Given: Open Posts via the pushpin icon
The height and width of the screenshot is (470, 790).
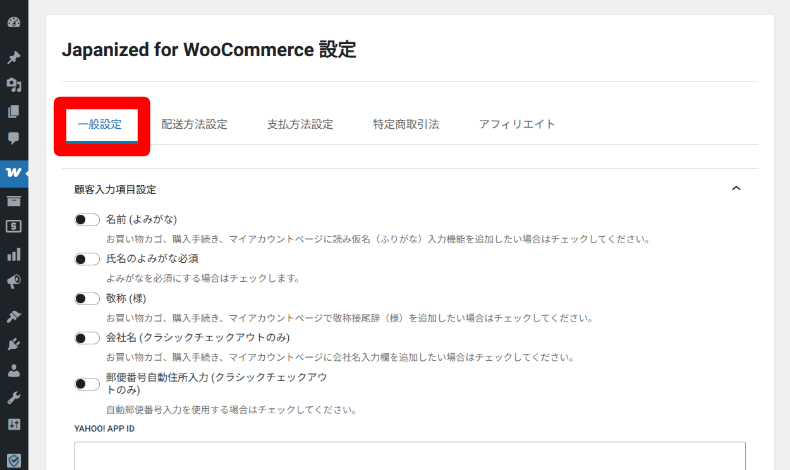Looking at the screenshot, I should pos(14,57).
